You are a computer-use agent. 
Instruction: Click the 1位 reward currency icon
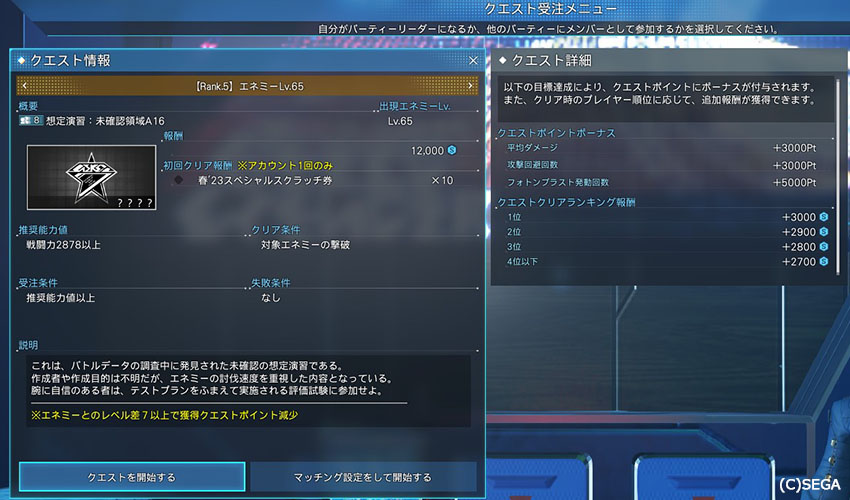pyautogui.click(x=824, y=217)
